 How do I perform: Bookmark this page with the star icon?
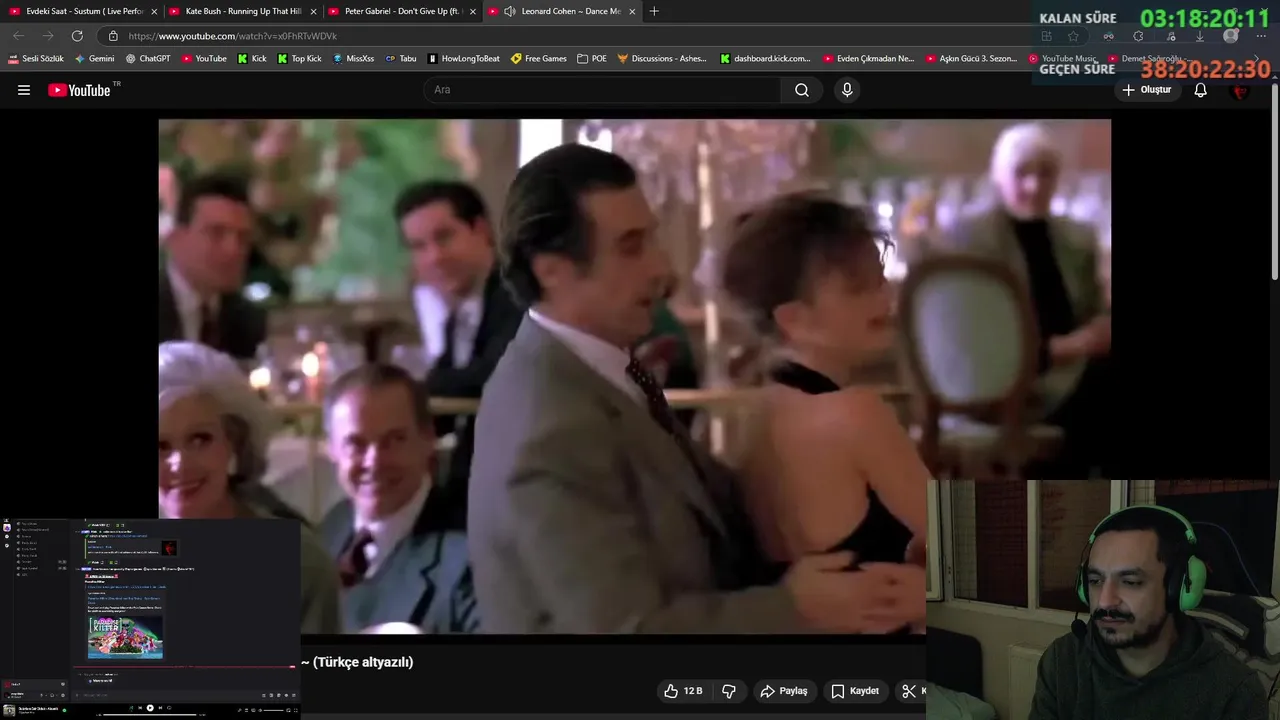(1073, 36)
